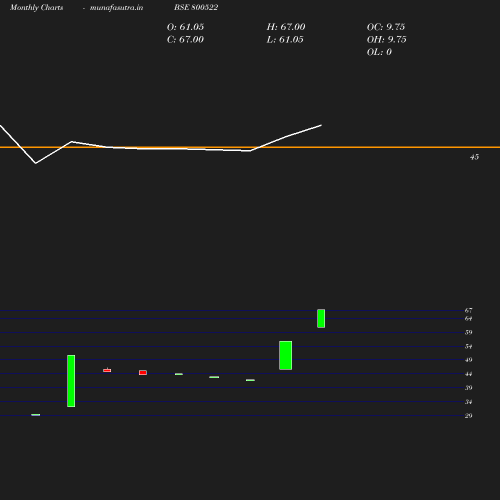This screenshot has width=500, height=500.
Task: Click the 34 price axis label
Action: click(468, 402)
